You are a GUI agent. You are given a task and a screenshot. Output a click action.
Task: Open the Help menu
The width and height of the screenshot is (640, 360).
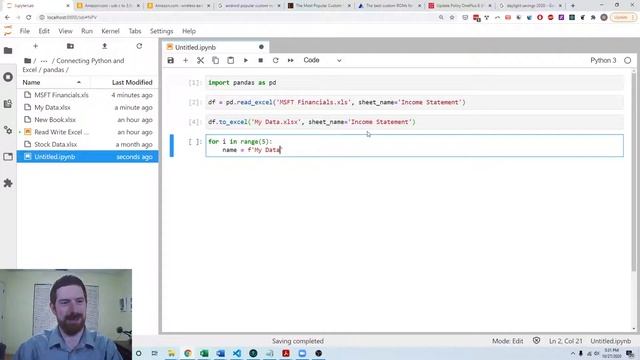189,31
